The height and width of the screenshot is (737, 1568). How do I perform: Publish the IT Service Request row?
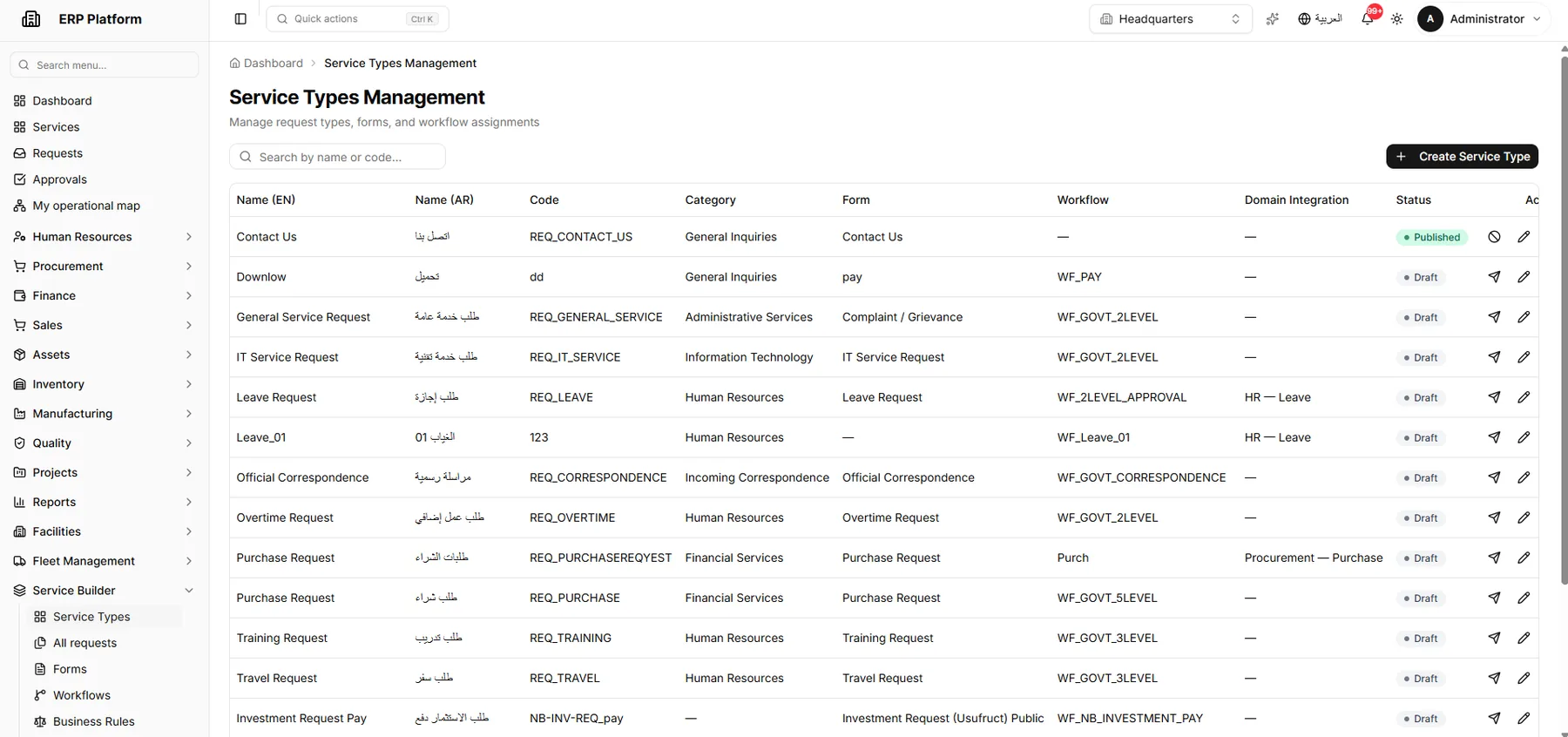[x=1494, y=357]
